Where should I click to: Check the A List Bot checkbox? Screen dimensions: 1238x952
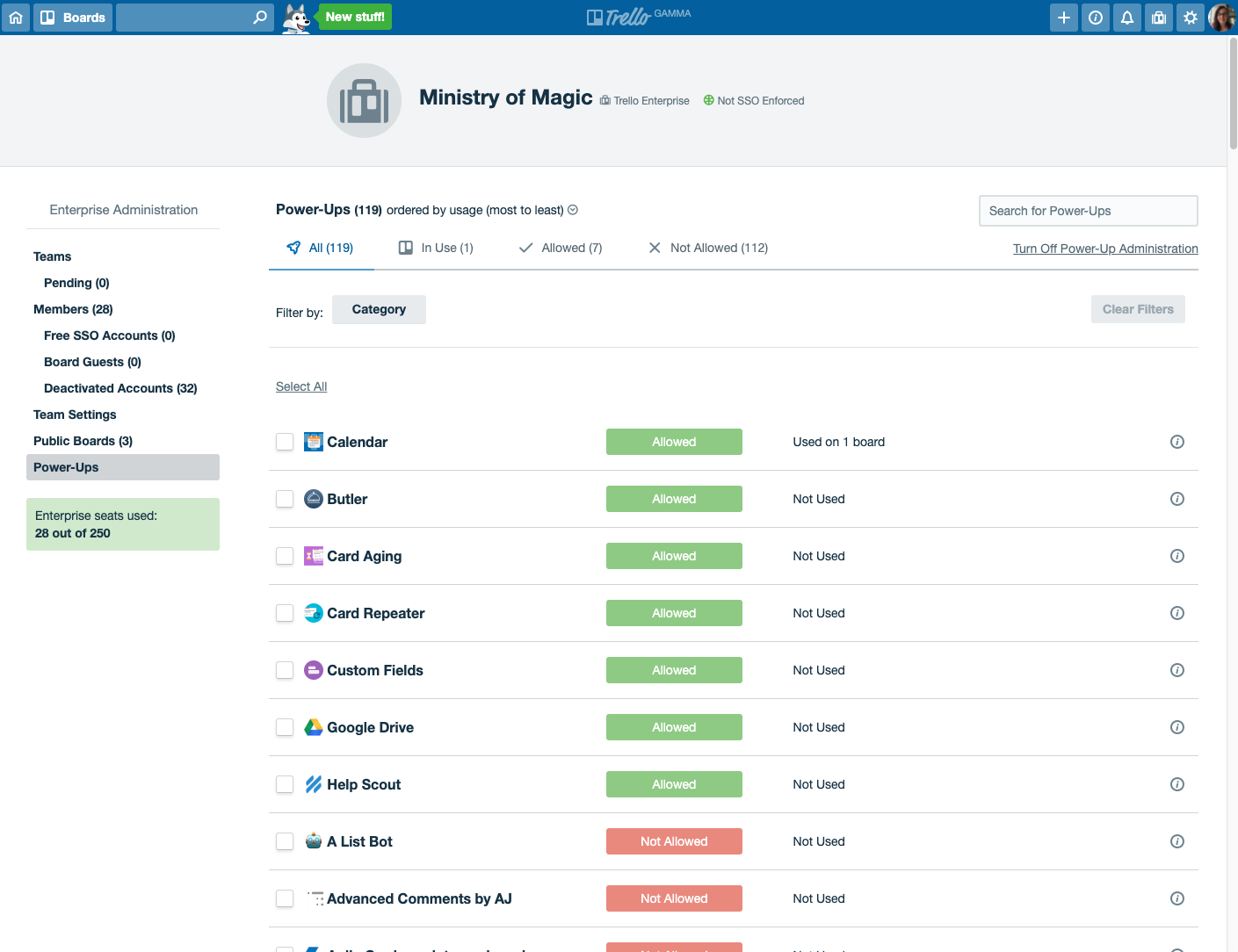click(285, 841)
